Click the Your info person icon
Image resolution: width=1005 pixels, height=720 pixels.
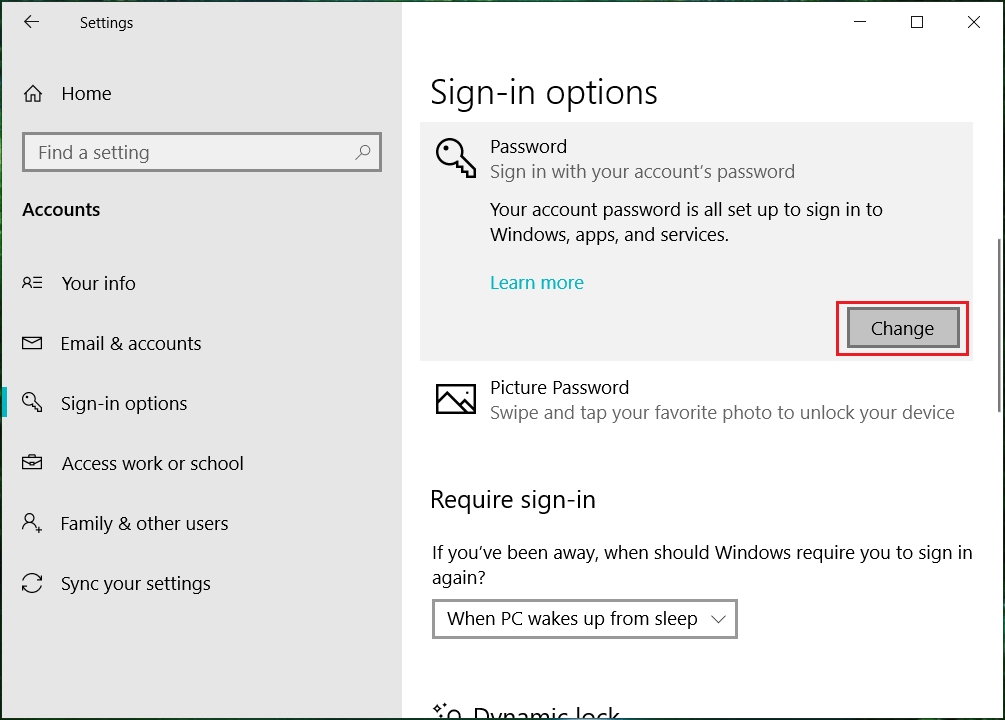coord(32,283)
